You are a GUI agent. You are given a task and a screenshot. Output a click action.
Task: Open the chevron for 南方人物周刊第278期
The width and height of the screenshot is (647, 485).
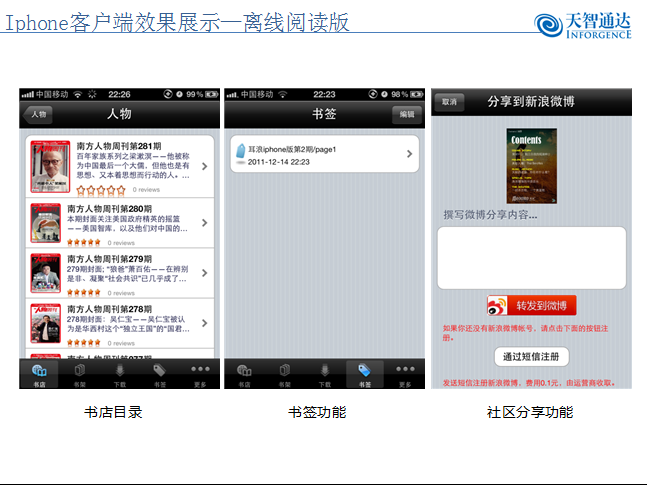(x=204, y=323)
